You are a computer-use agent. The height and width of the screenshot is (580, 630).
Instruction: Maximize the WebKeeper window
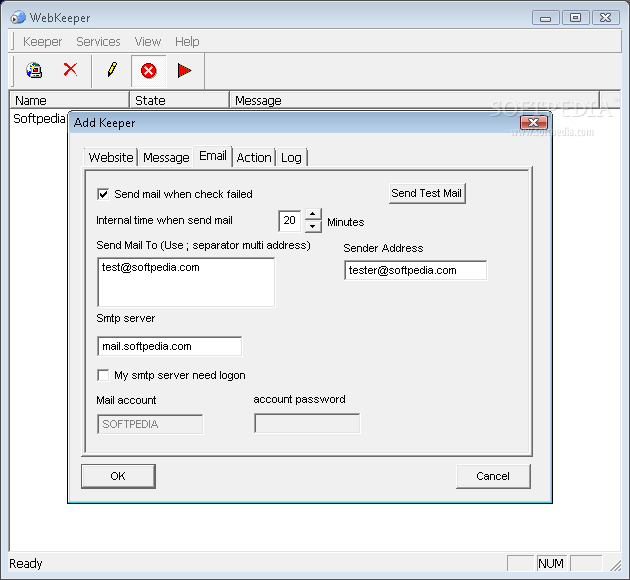[x=575, y=18]
